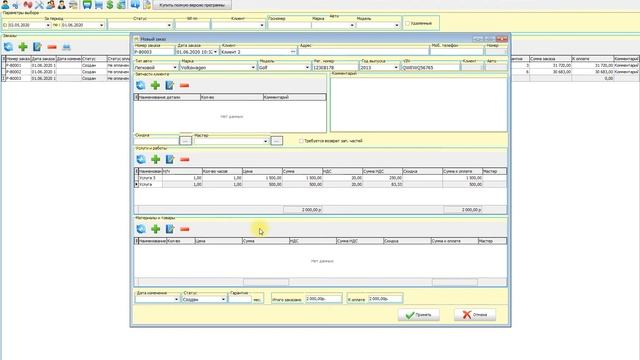This screenshot has width=640, height=360.
Task: Click the printer-like icon in top toolbar
Action: coord(73,4)
